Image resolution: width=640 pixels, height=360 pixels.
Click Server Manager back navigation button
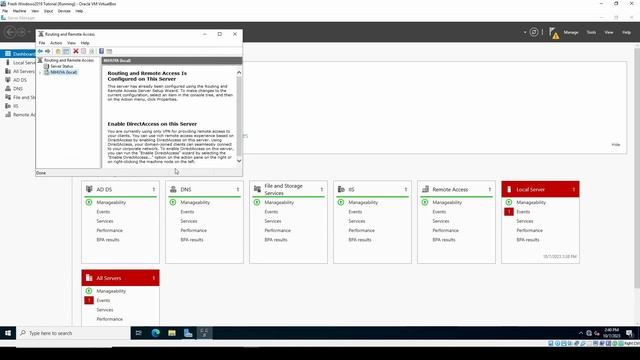point(11,32)
